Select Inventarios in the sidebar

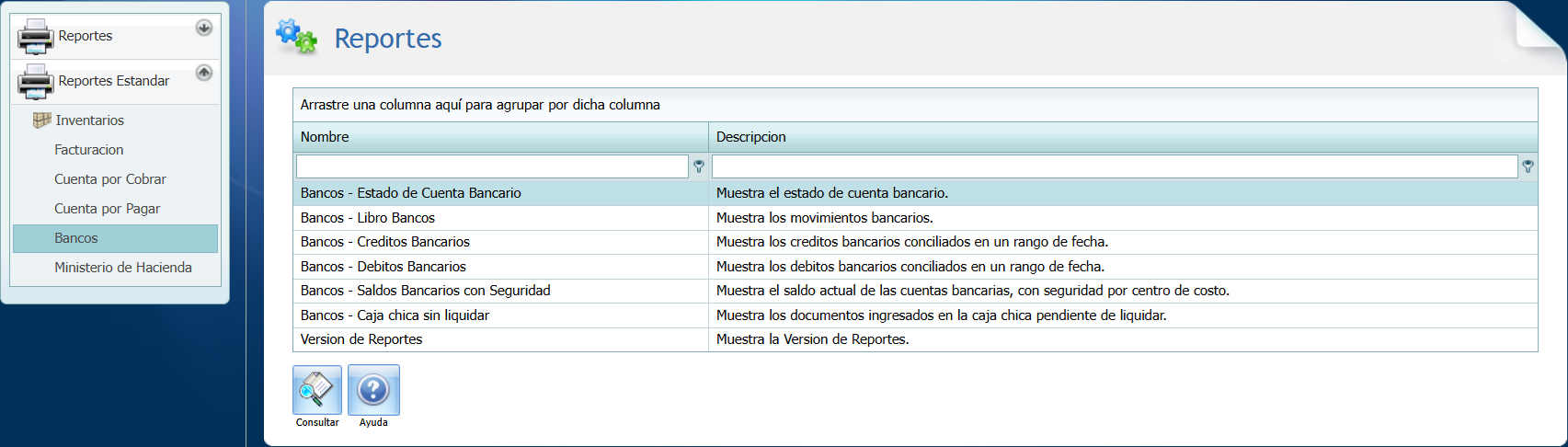coord(89,120)
